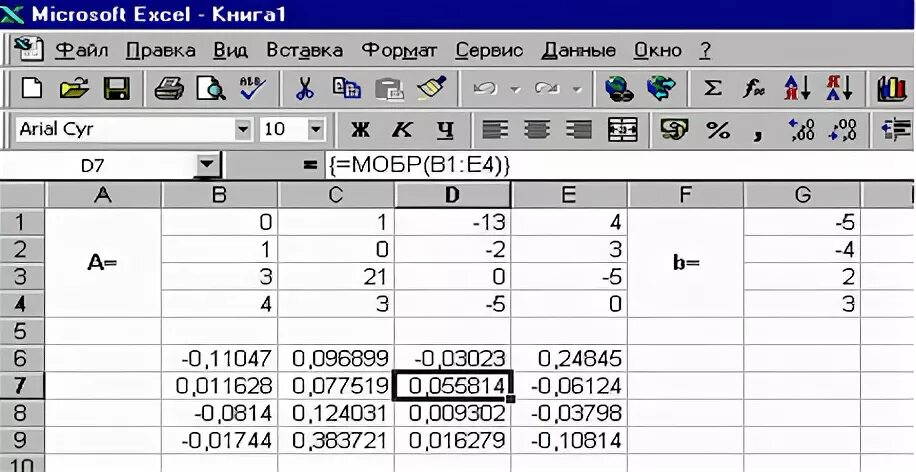Toggle underline Ч formatting
This screenshot has width=916, height=472.
coord(445,130)
